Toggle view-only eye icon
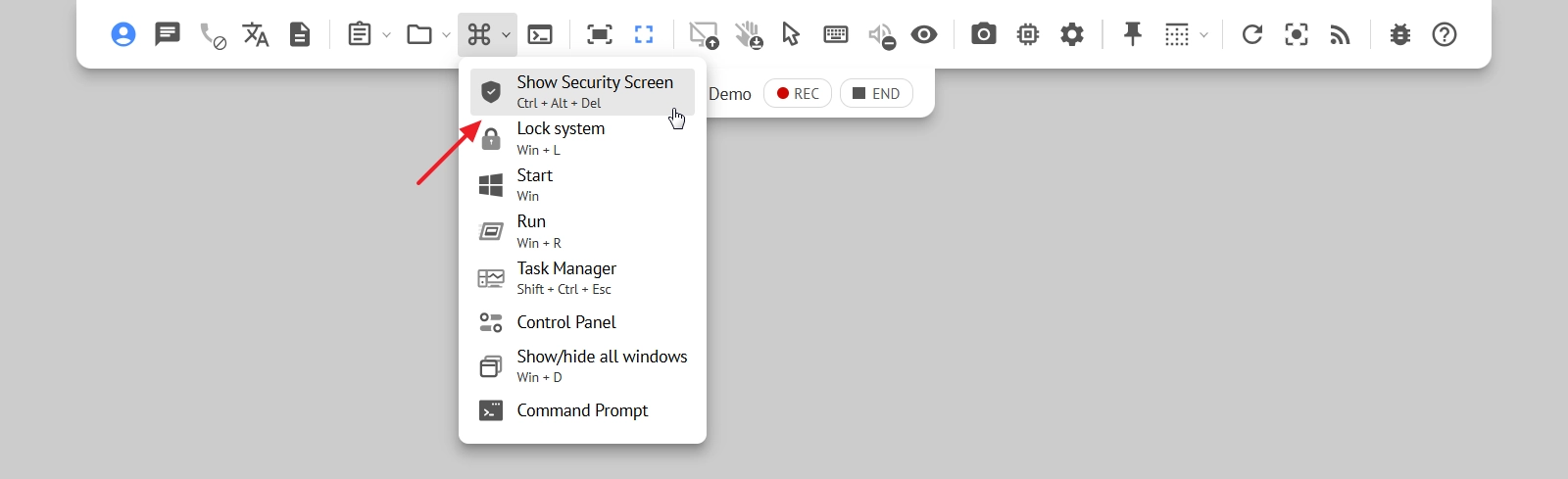 click(x=923, y=34)
